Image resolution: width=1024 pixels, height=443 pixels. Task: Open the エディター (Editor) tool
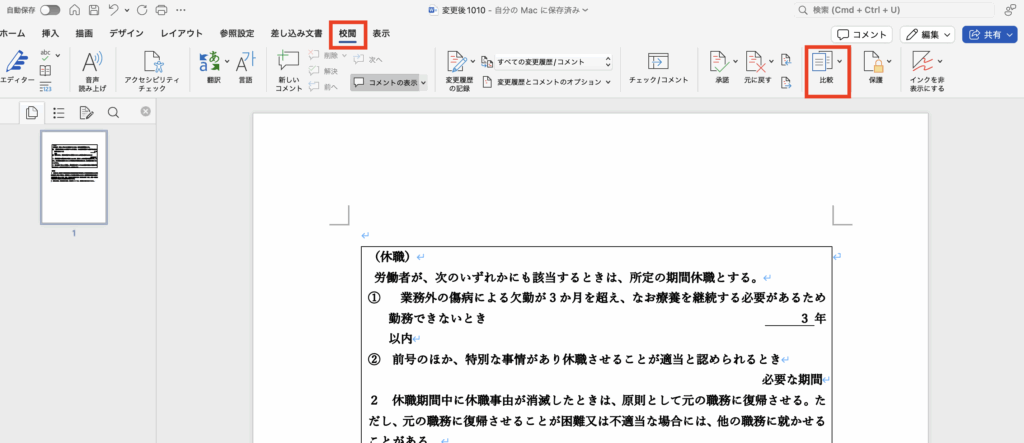(16, 63)
